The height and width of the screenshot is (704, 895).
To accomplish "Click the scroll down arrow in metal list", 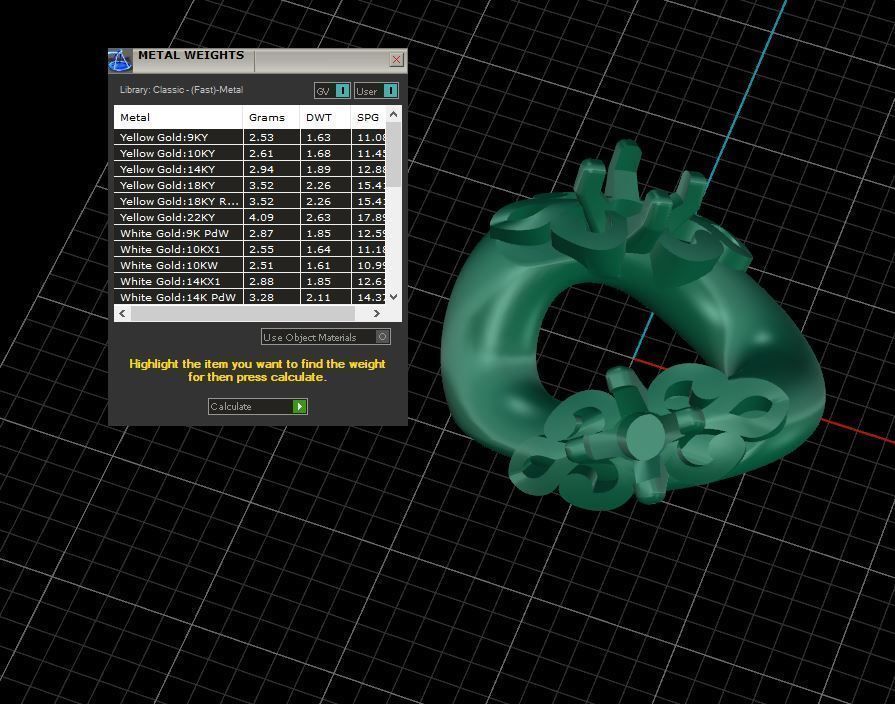I will coord(393,297).
